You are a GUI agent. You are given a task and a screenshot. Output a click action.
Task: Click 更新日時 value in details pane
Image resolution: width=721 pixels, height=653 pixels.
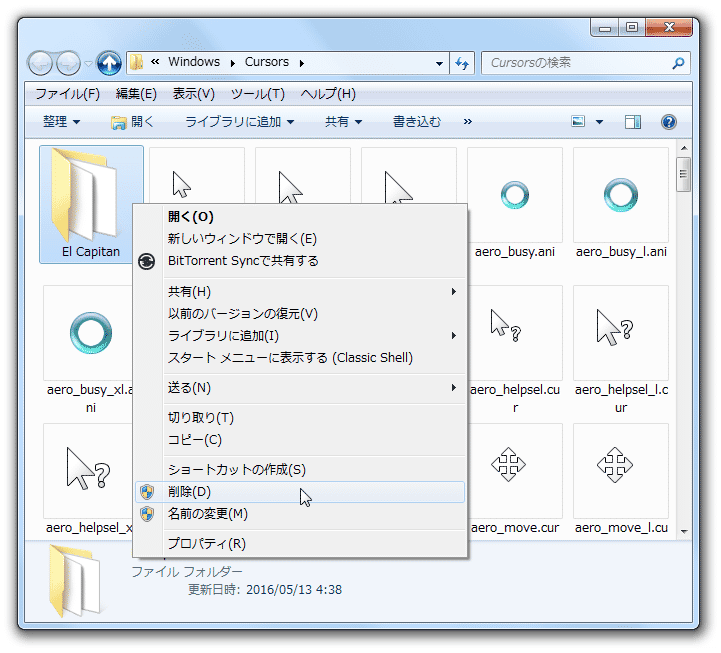(294, 590)
